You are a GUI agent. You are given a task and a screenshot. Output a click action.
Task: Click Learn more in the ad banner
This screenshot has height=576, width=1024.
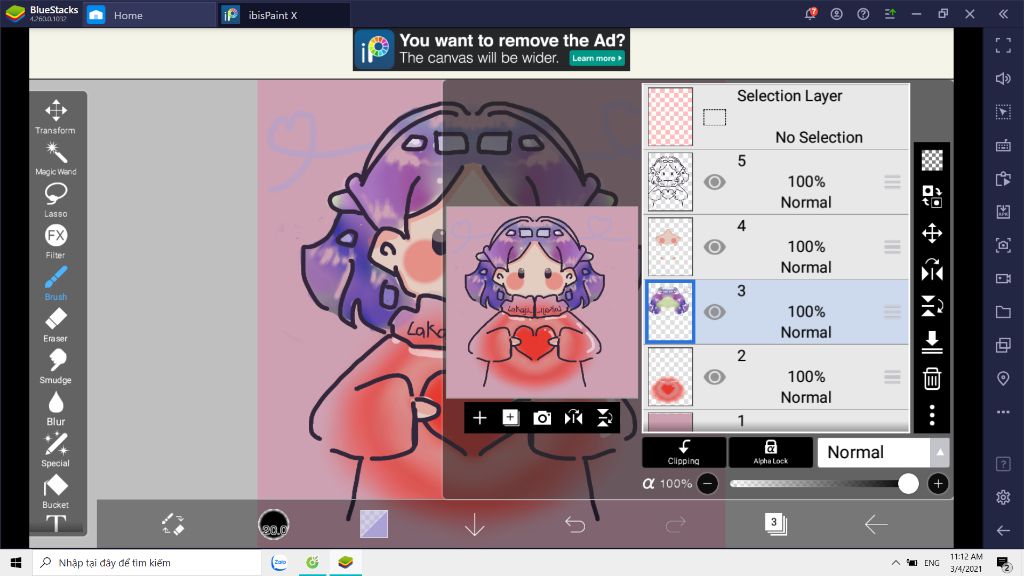click(x=597, y=58)
